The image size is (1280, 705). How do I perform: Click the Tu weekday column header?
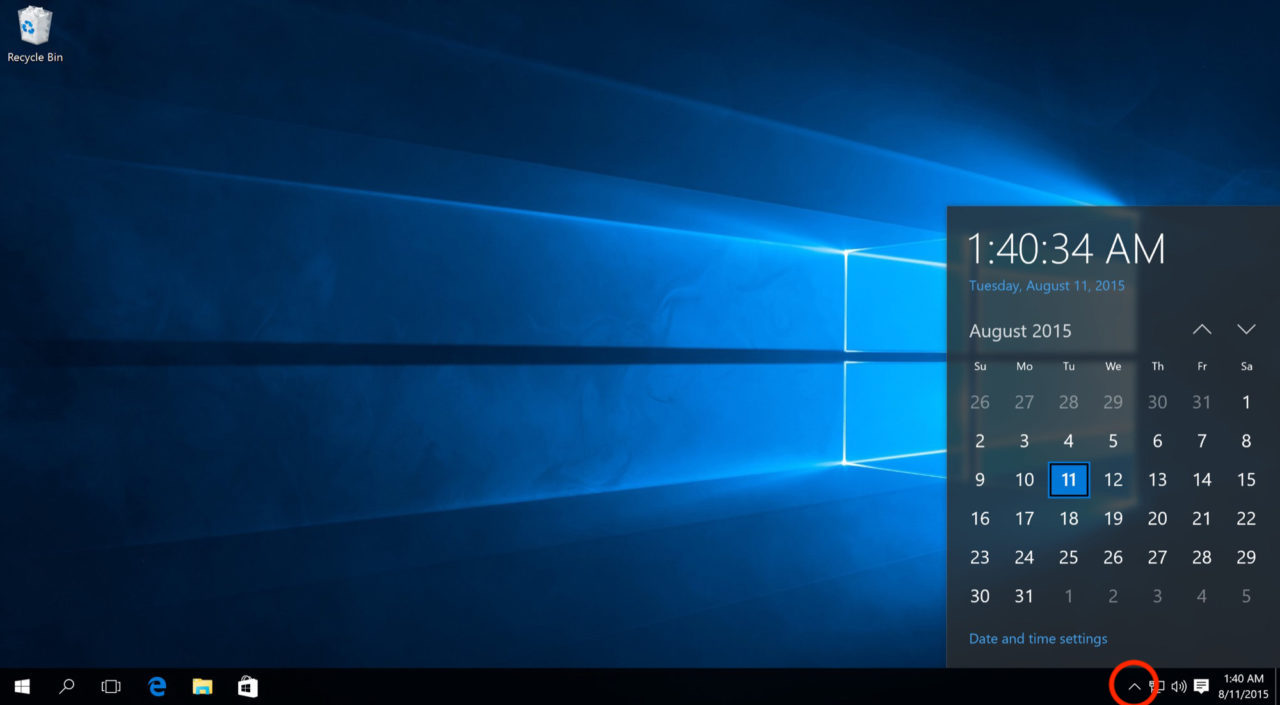click(1069, 367)
